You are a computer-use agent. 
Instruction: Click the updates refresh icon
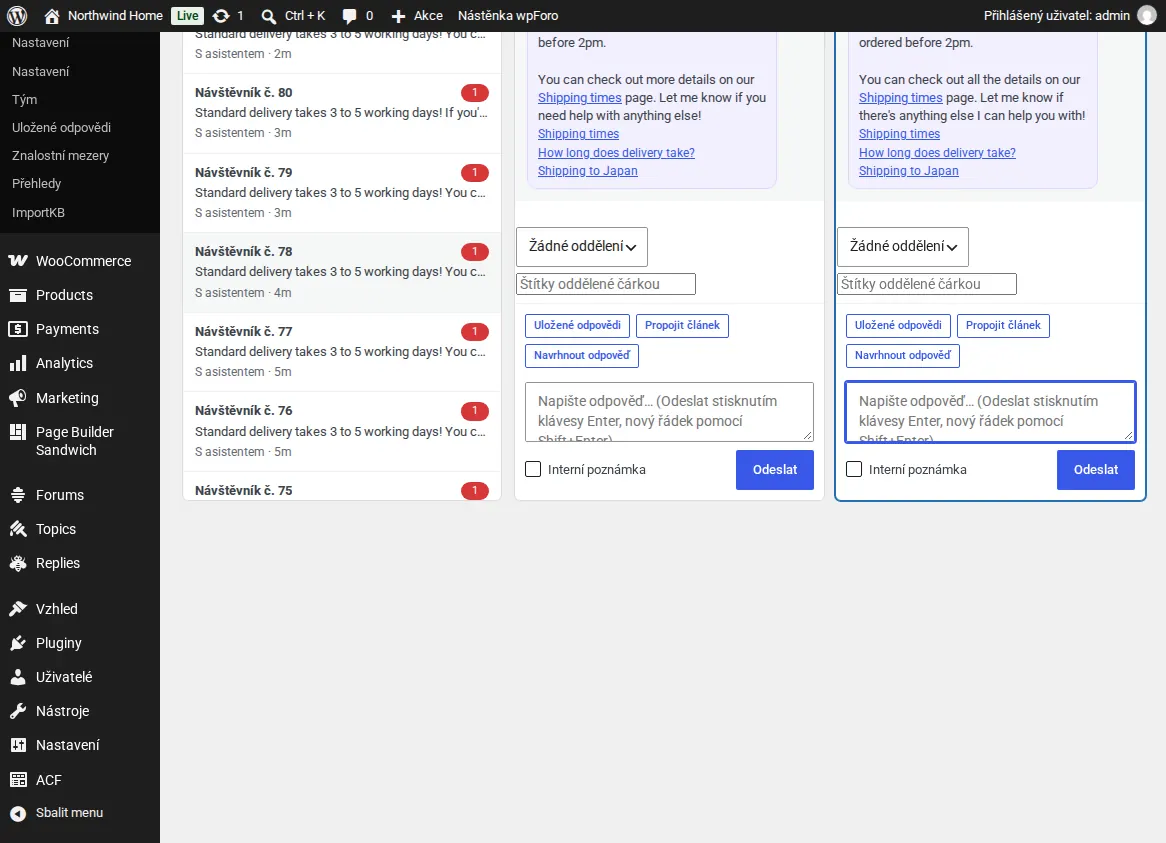click(x=221, y=16)
